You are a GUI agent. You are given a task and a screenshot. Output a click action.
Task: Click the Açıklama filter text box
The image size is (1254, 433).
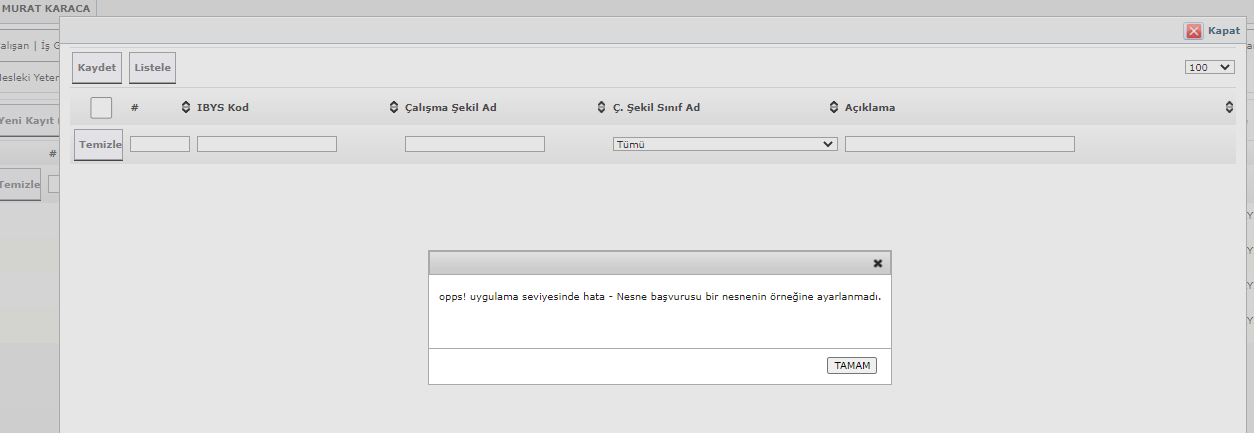(959, 144)
